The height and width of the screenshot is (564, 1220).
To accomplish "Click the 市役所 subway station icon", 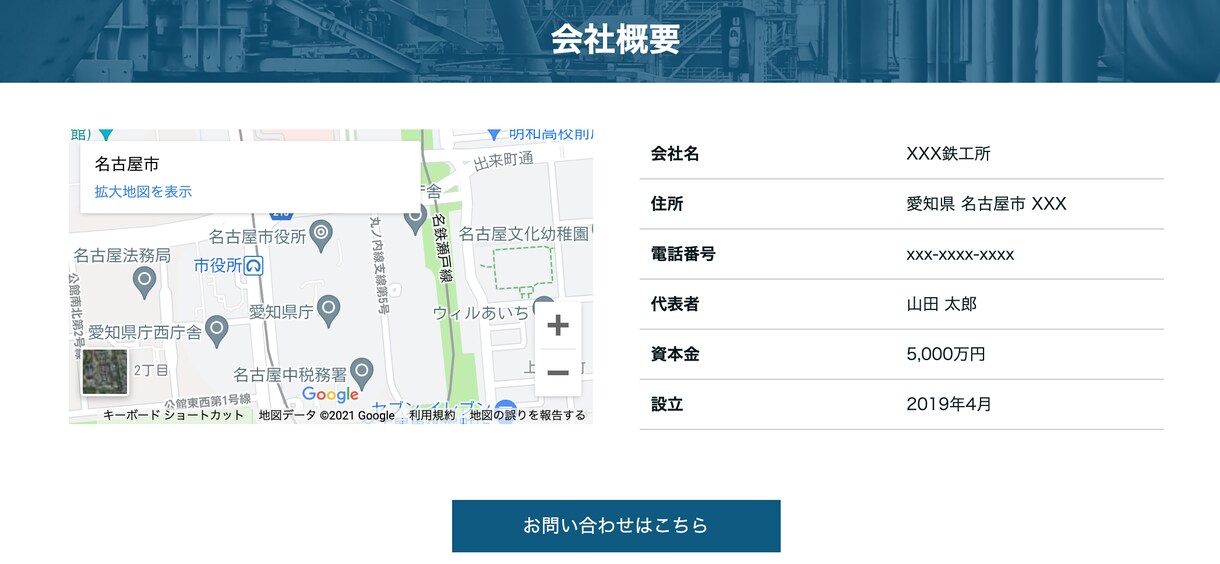I will click(254, 266).
